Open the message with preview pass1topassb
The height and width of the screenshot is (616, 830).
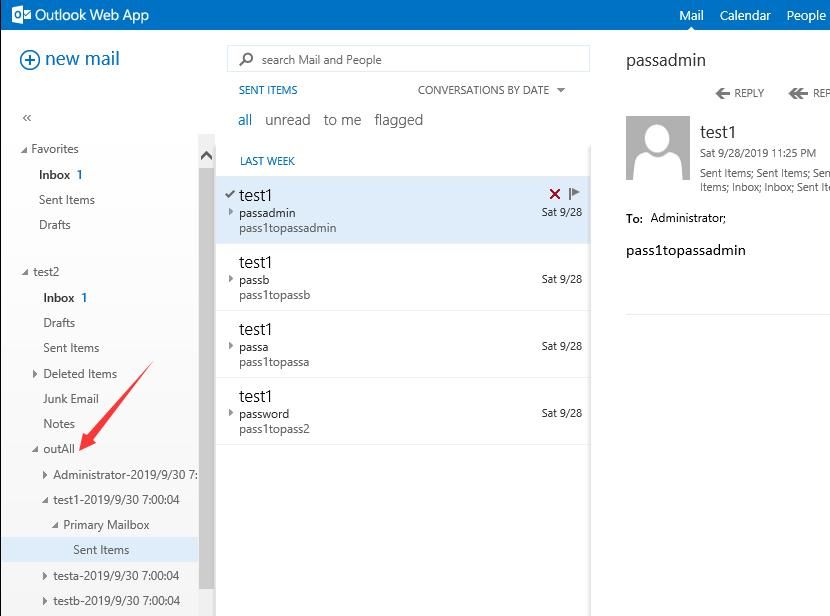(x=403, y=278)
